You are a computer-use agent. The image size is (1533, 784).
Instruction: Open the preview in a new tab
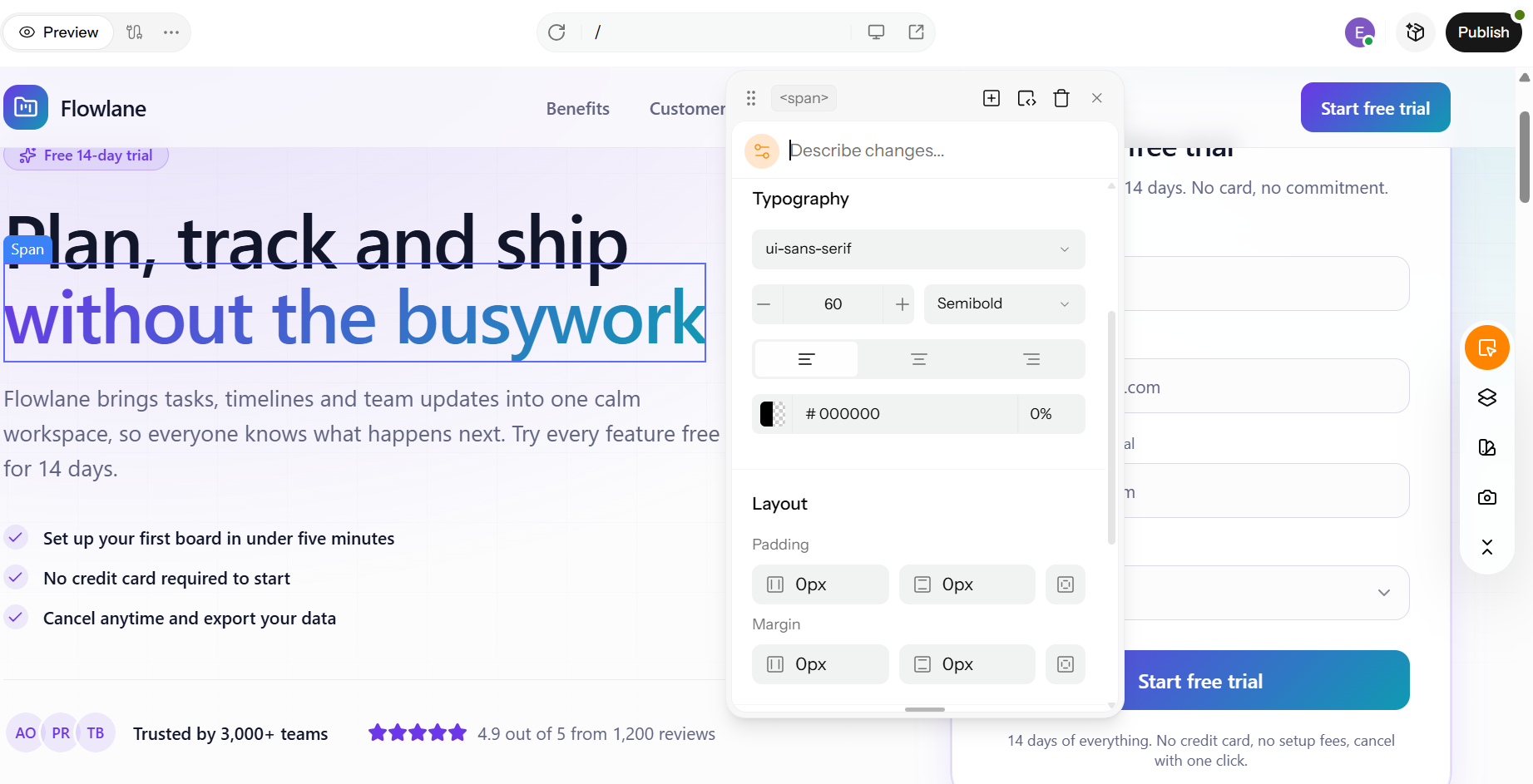(916, 32)
